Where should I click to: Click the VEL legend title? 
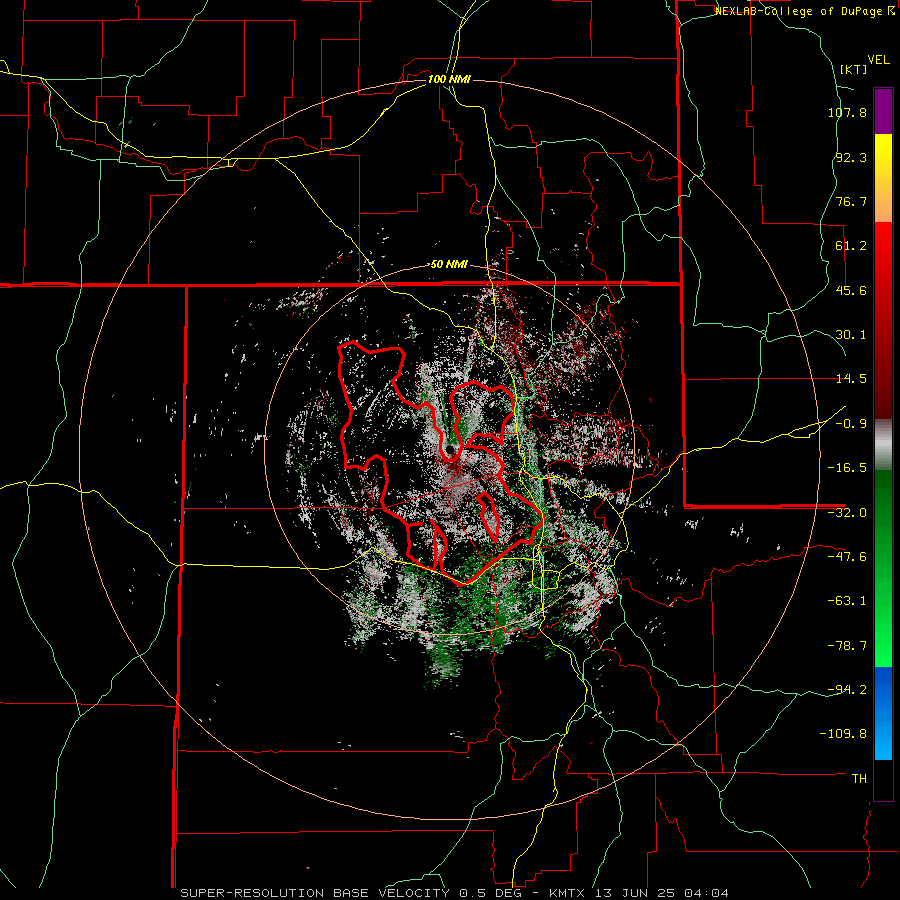[x=878, y=59]
